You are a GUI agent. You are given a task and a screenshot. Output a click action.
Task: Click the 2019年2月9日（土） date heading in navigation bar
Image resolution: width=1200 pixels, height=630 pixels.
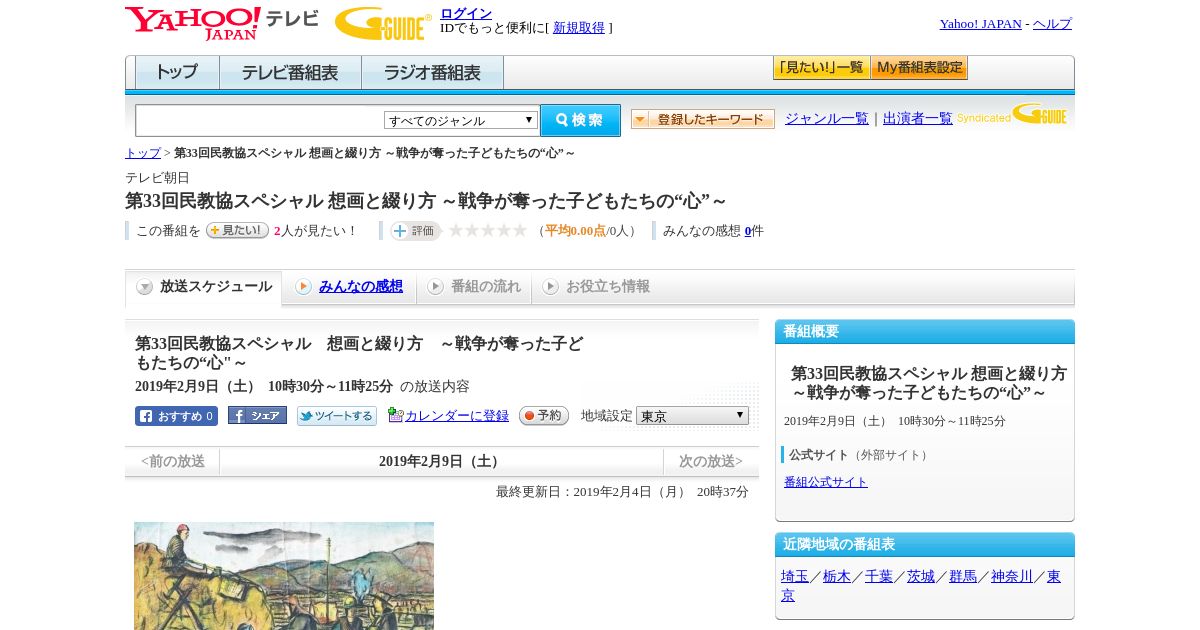tap(441, 461)
